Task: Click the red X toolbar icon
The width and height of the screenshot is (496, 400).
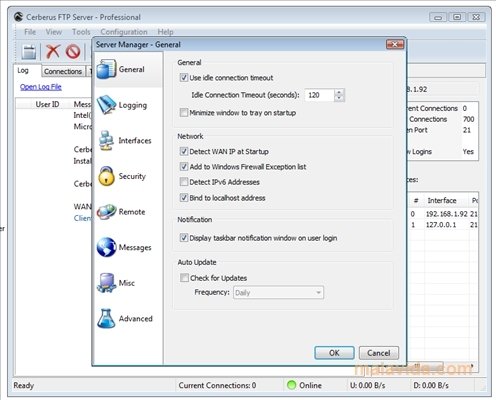Action: (53, 51)
